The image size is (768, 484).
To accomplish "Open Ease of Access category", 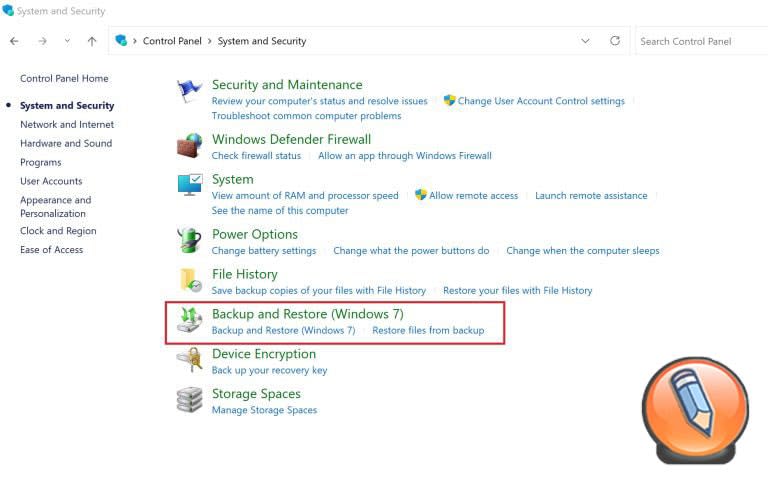I will [51, 249].
